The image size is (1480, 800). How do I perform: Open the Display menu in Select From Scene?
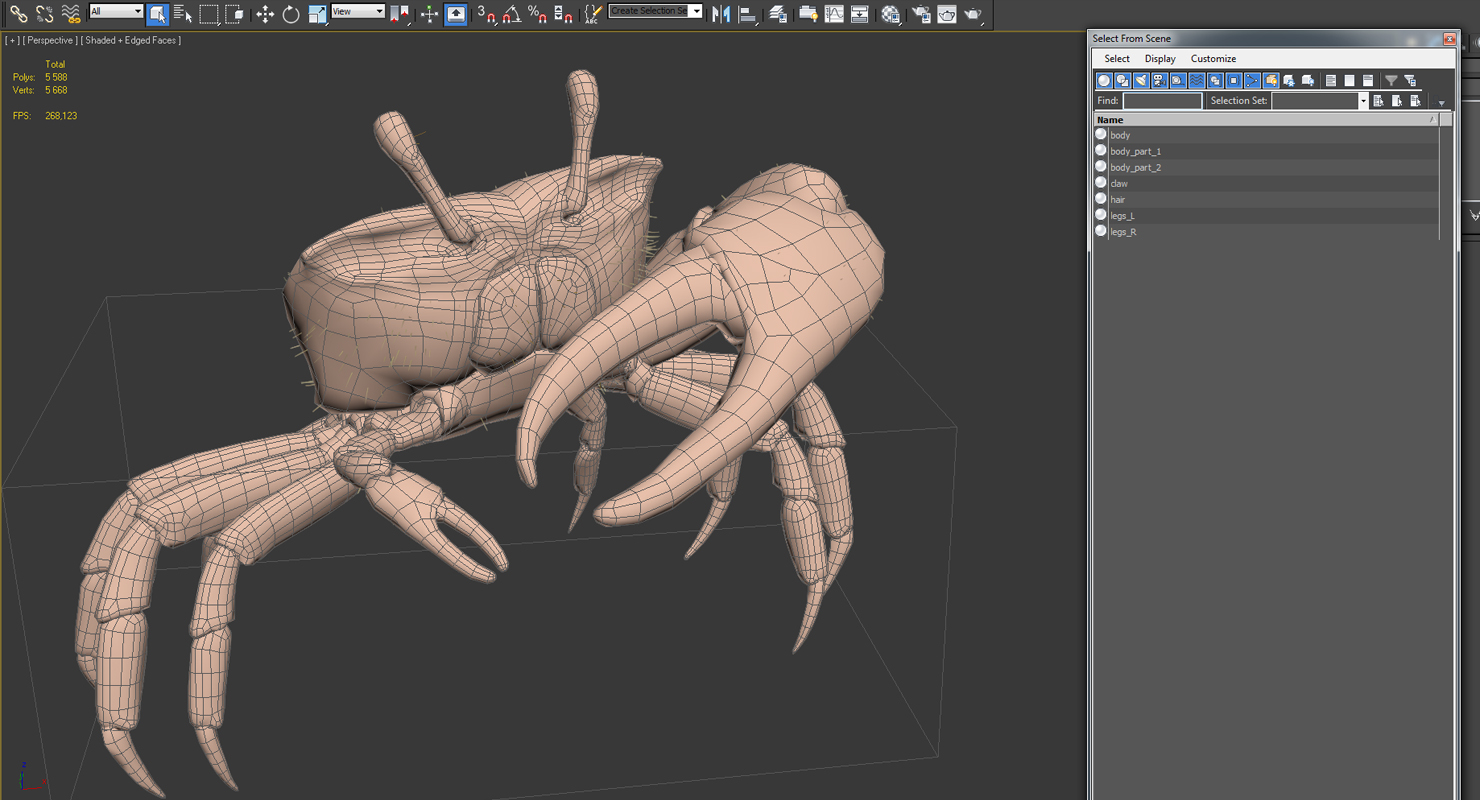coord(1160,59)
